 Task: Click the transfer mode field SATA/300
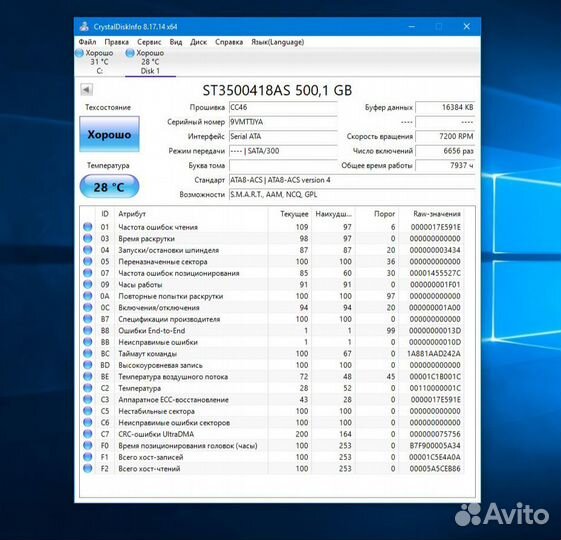(x=283, y=151)
